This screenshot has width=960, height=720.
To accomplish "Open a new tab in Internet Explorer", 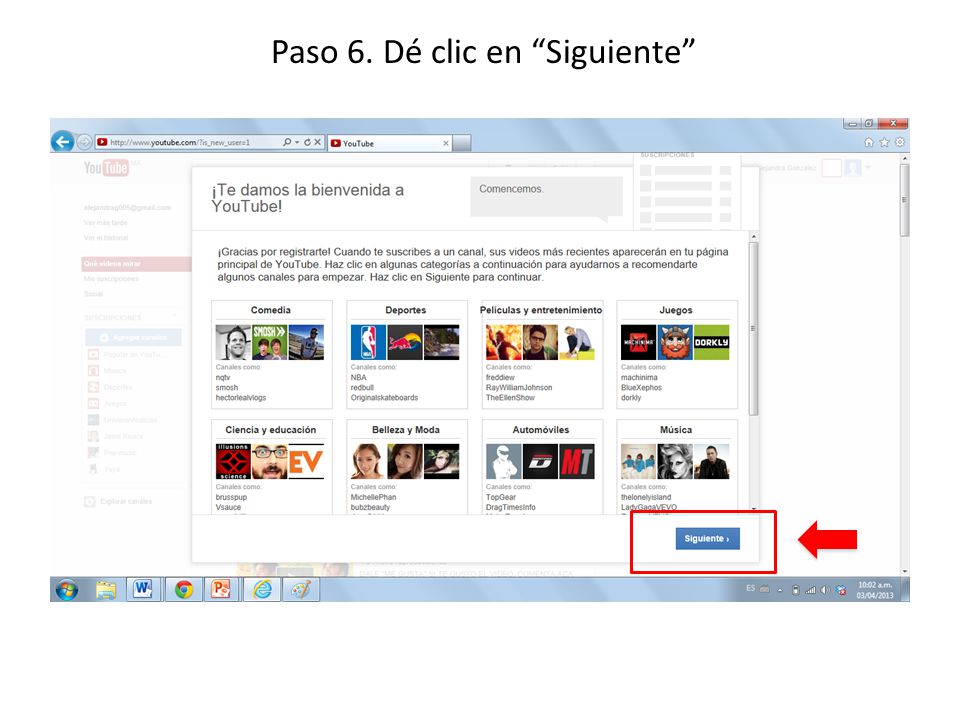I will (x=462, y=143).
